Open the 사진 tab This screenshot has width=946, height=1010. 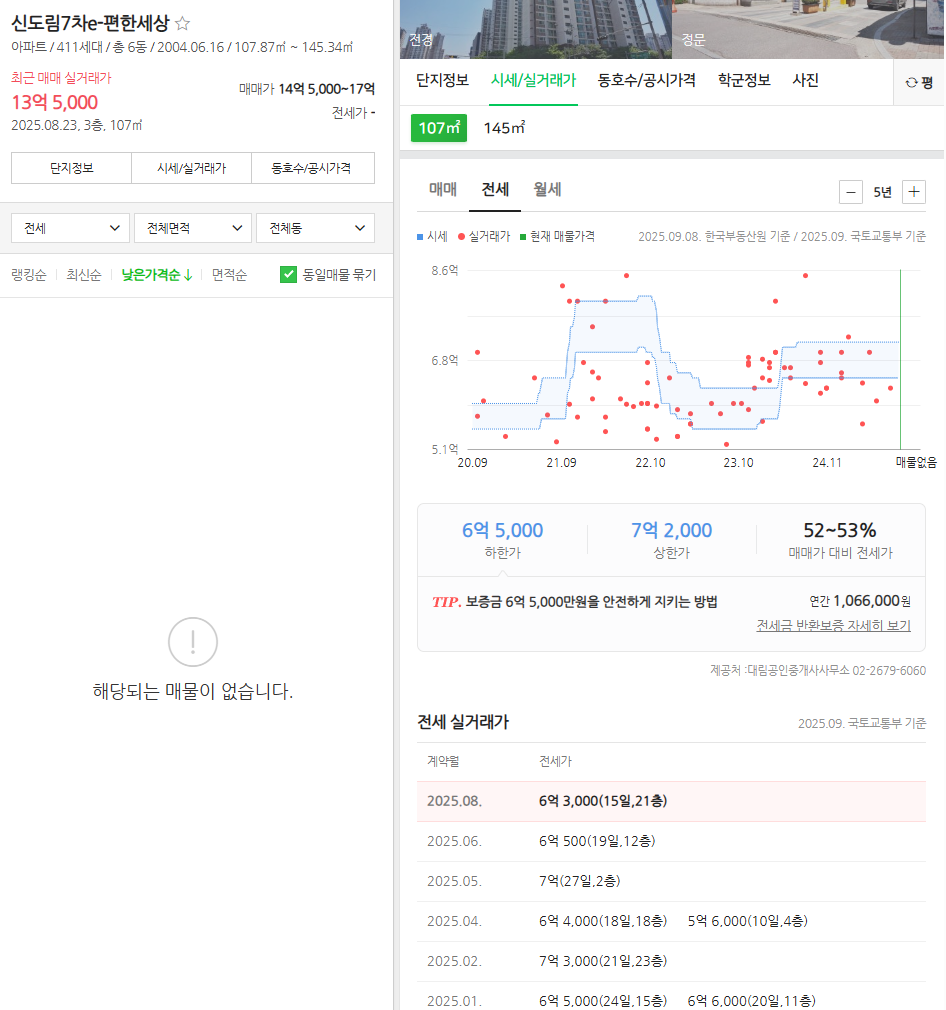pos(805,81)
